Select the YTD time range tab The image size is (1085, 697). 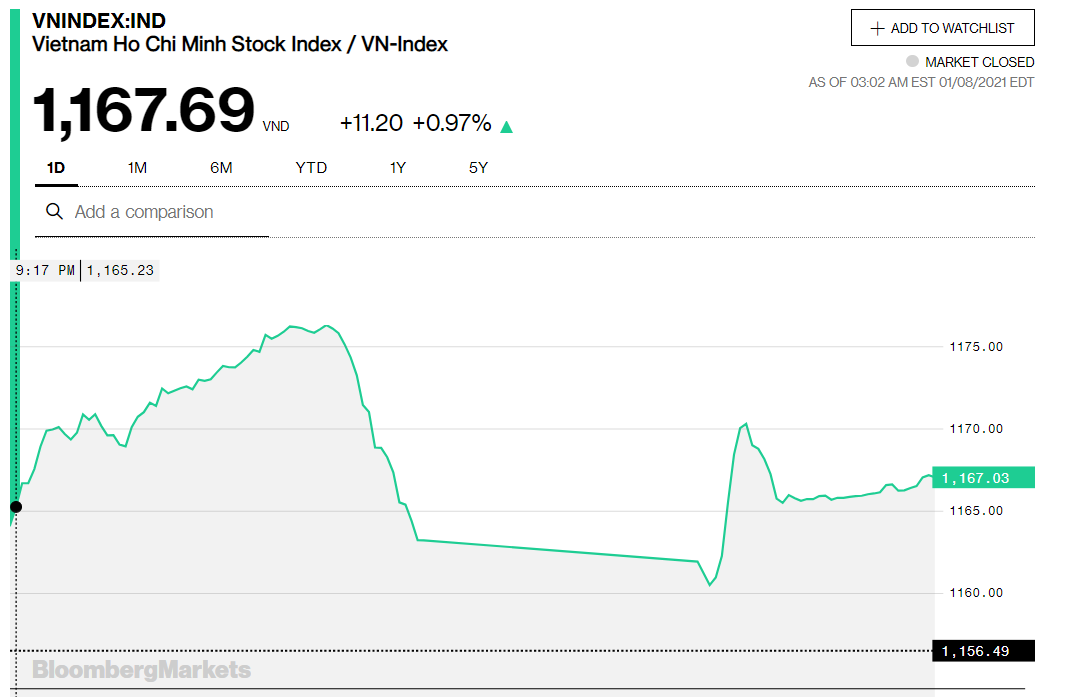(311, 168)
